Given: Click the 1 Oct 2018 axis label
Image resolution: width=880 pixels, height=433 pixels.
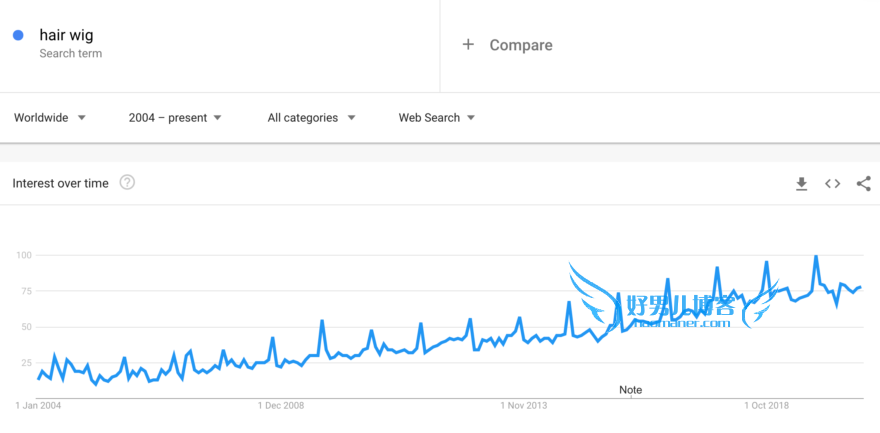Looking at the screenshot, I should click(x=767, y=406).
